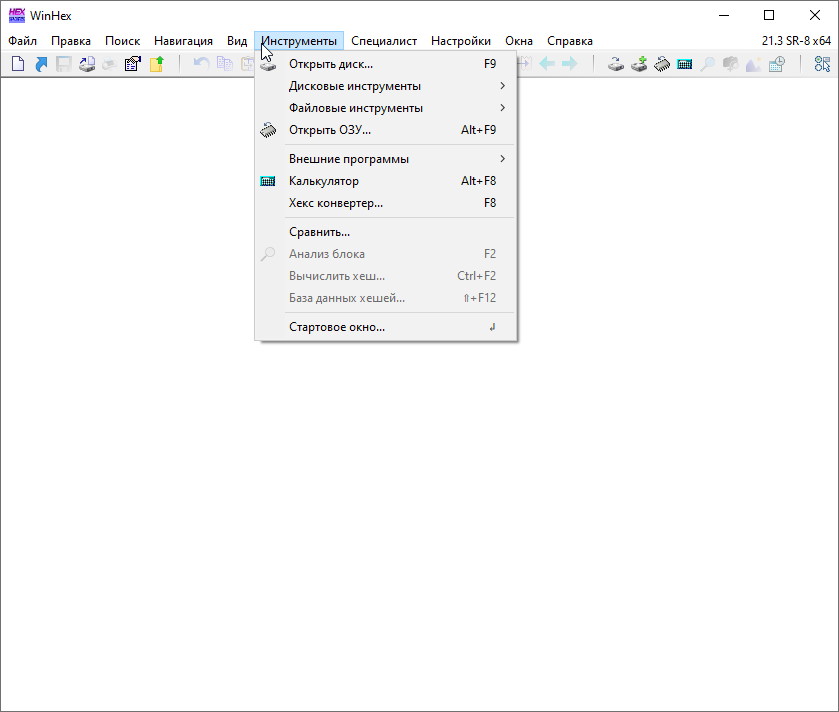Click the greyed-out gallery picture toolbar icon
The image size is (839, 712).
(754, 64)
